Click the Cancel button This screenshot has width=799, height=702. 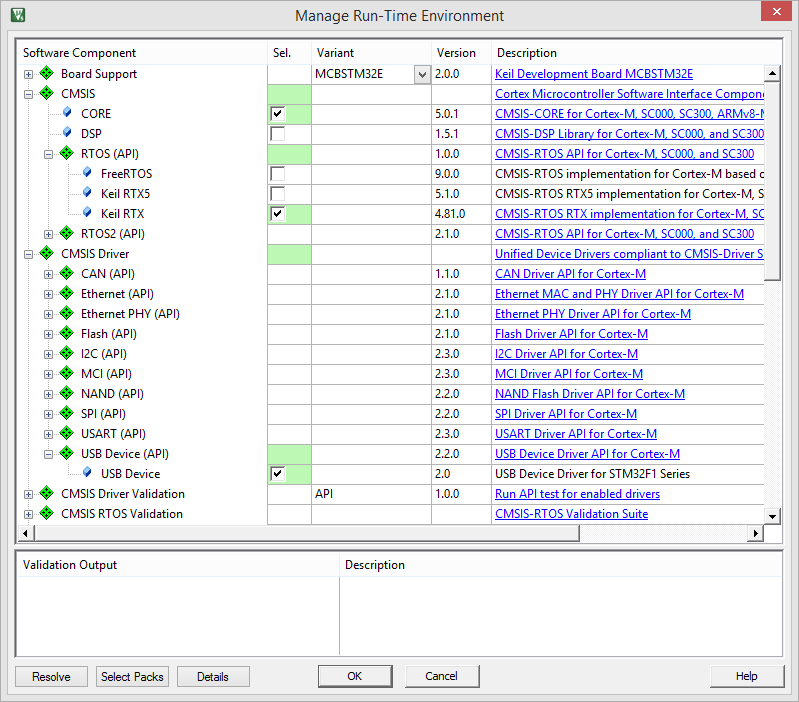441,676
